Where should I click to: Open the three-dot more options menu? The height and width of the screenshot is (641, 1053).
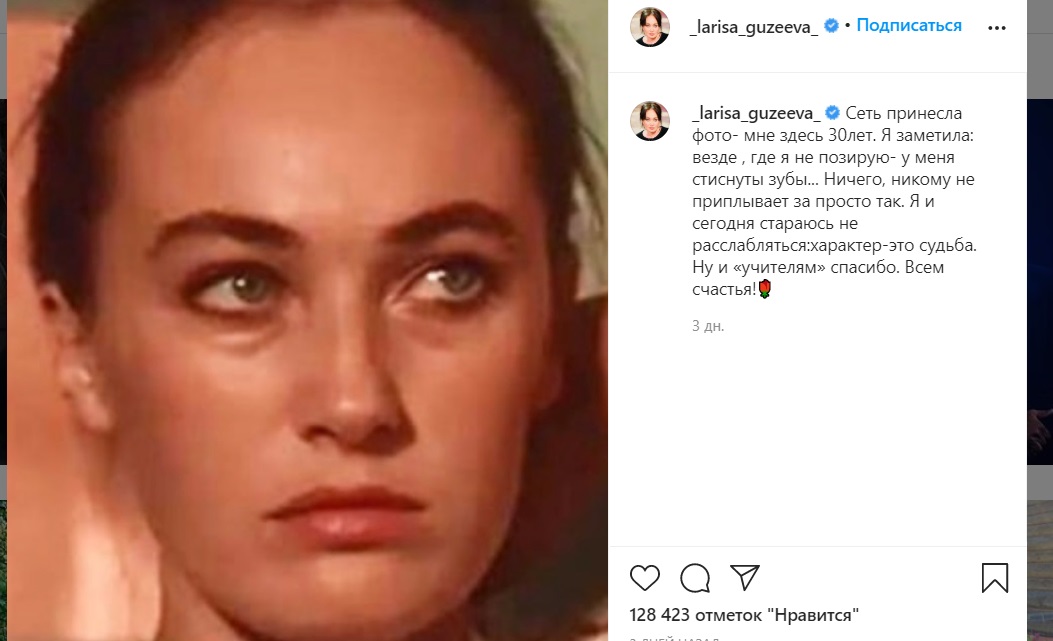997,28
